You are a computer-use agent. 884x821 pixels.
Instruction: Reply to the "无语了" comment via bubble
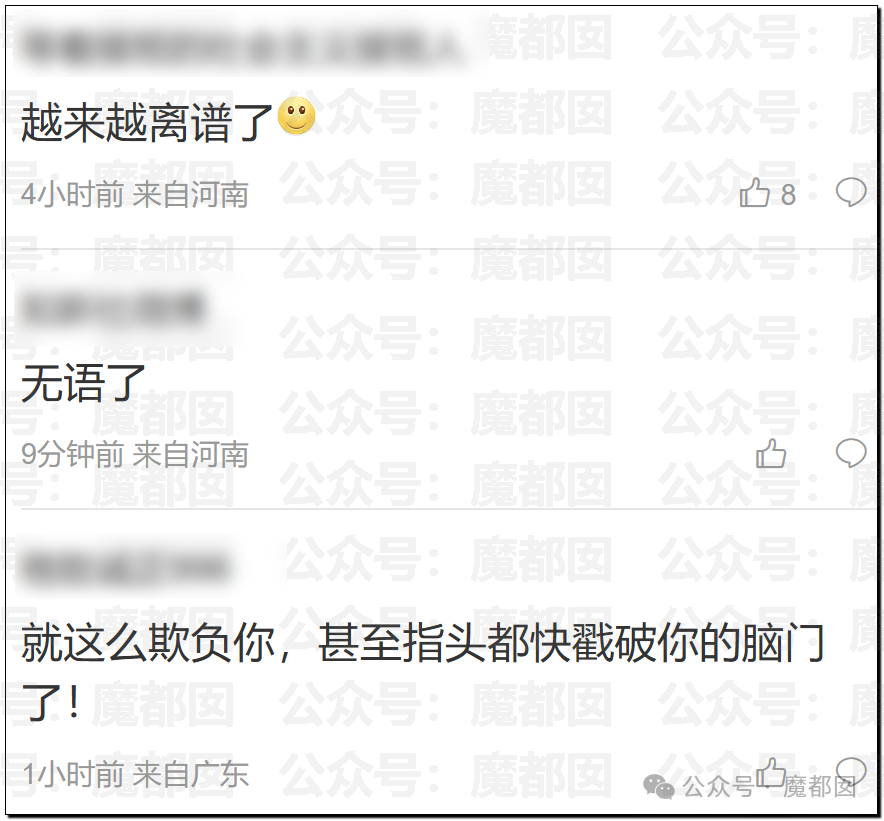[x=851, y=453]
